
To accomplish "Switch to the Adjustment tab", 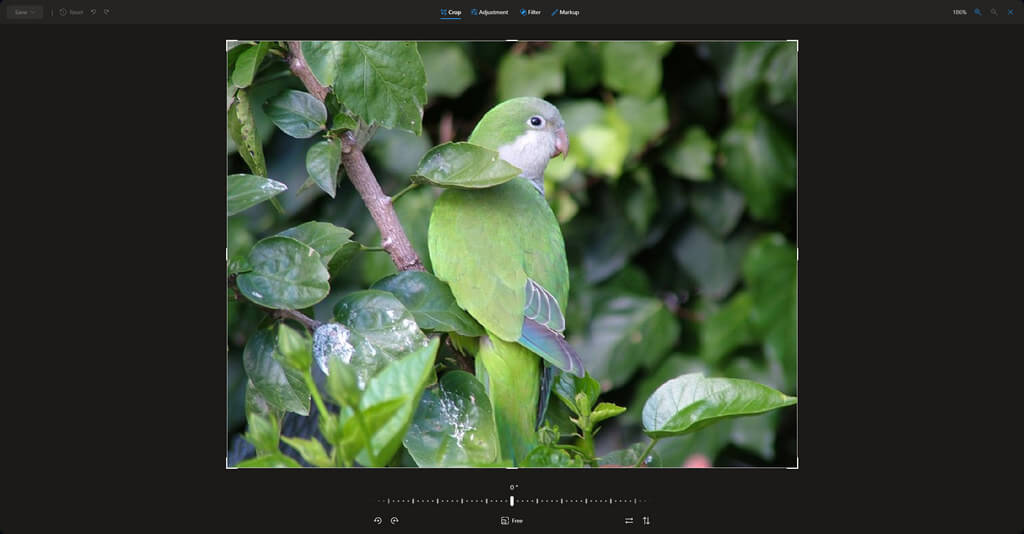I will [x=489, y=12].
